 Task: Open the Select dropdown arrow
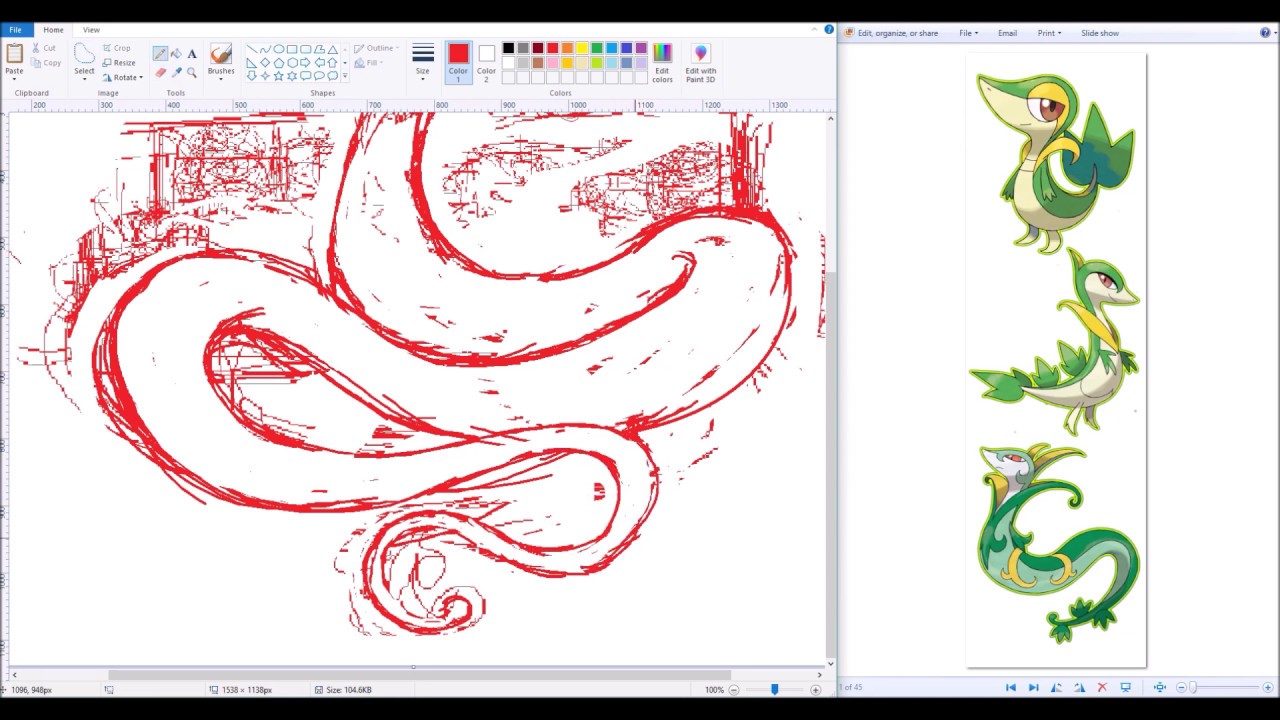click(84, 79)
